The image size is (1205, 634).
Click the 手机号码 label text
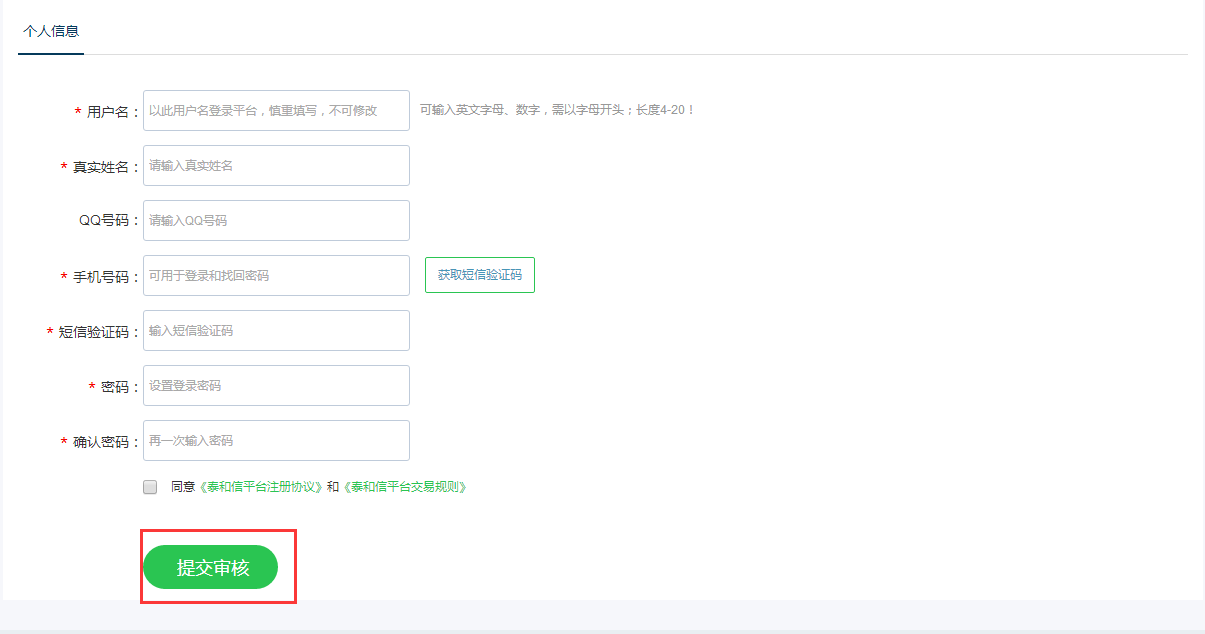(x=101, y=277)
